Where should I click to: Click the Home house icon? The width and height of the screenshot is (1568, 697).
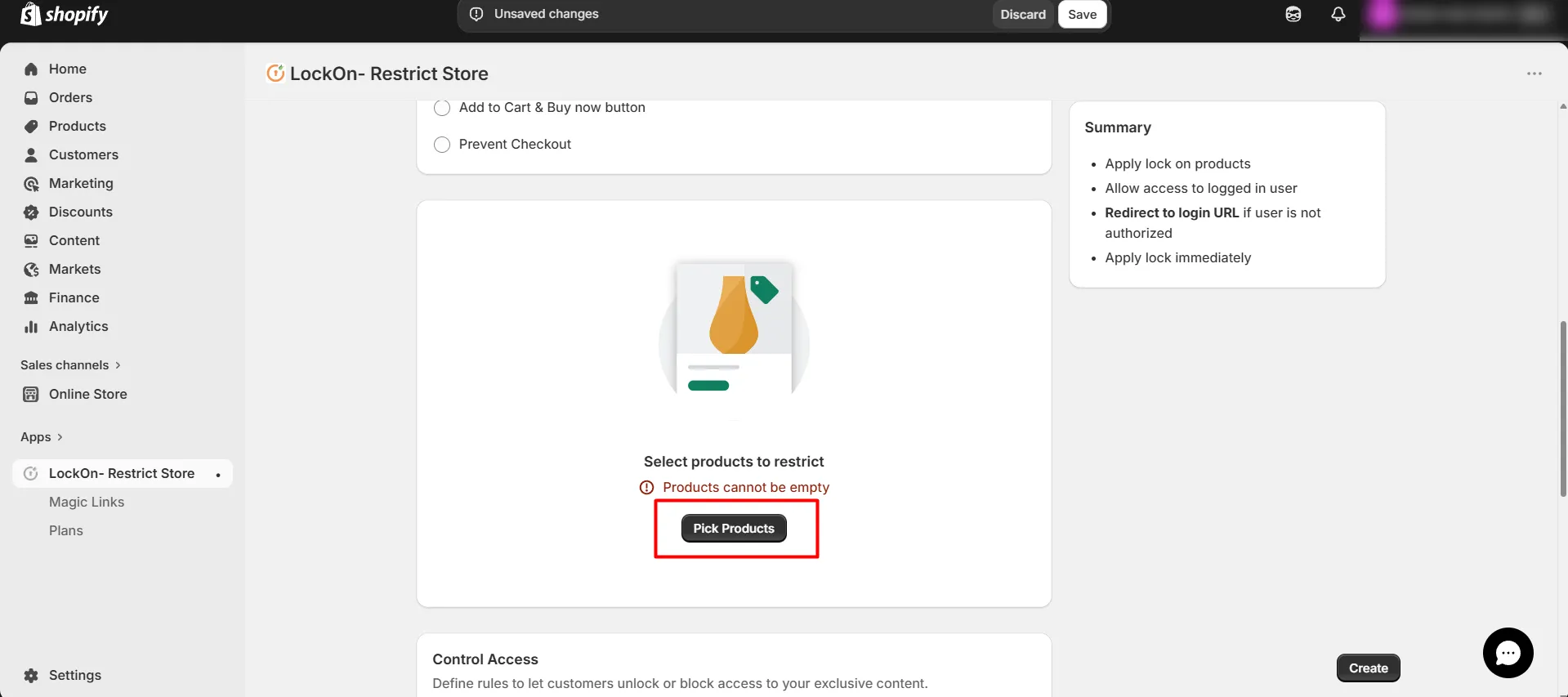point(31,69)
